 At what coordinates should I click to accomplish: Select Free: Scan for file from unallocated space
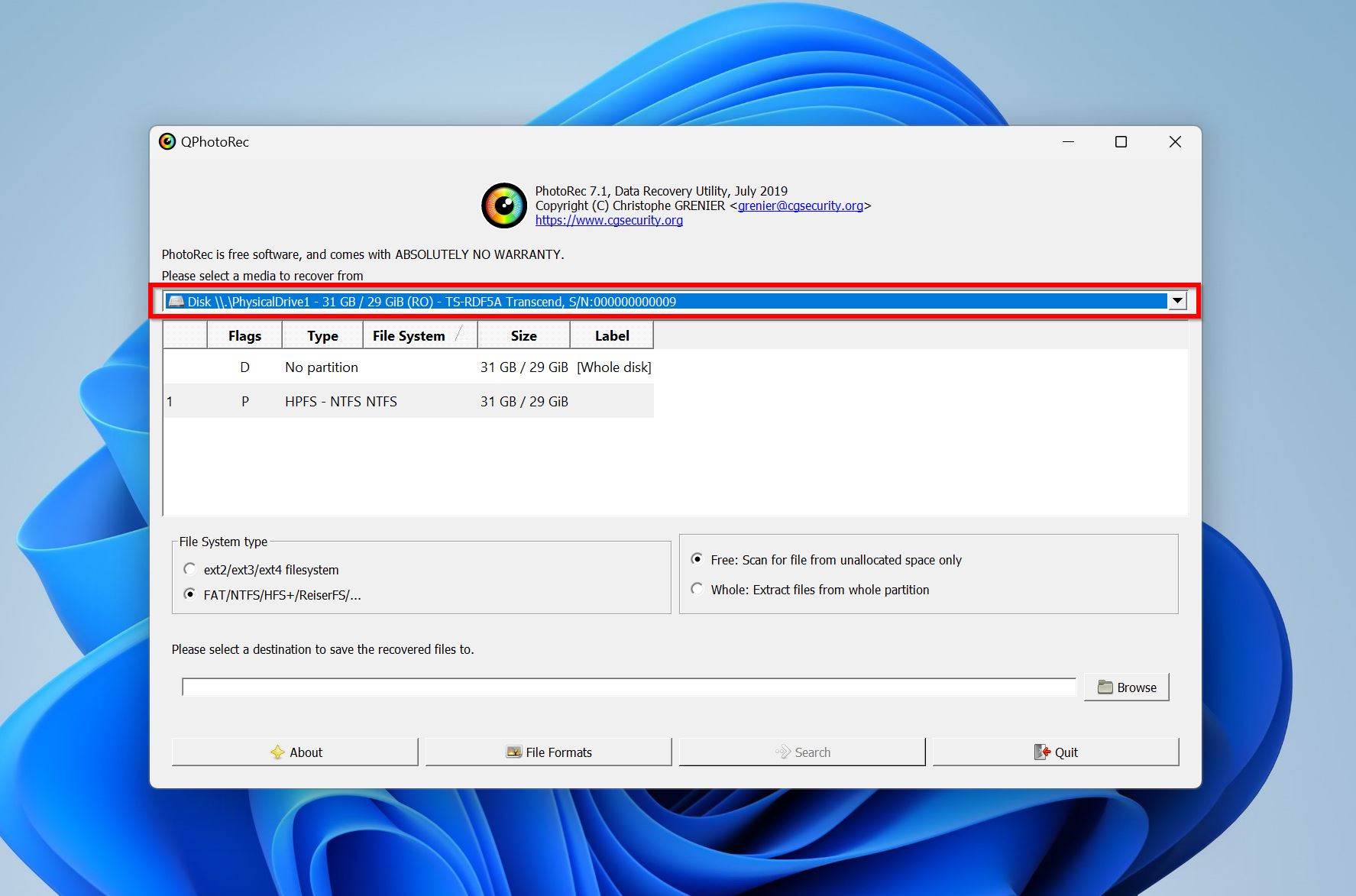tap(696, 559)
